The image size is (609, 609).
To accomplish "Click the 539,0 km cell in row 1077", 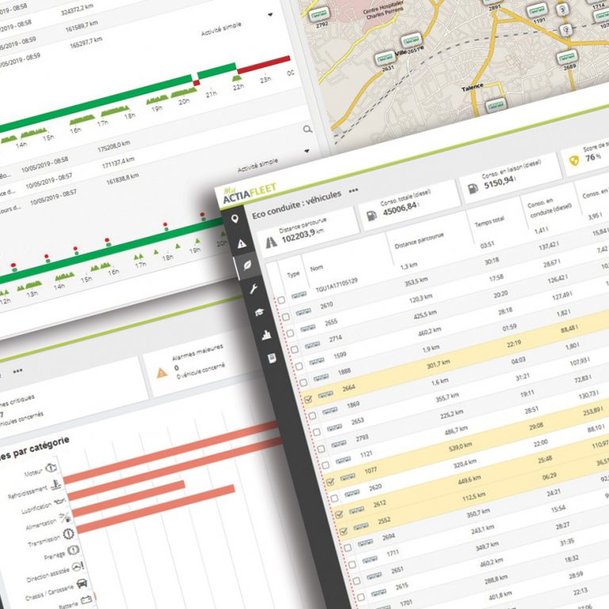I will [460, 447].
